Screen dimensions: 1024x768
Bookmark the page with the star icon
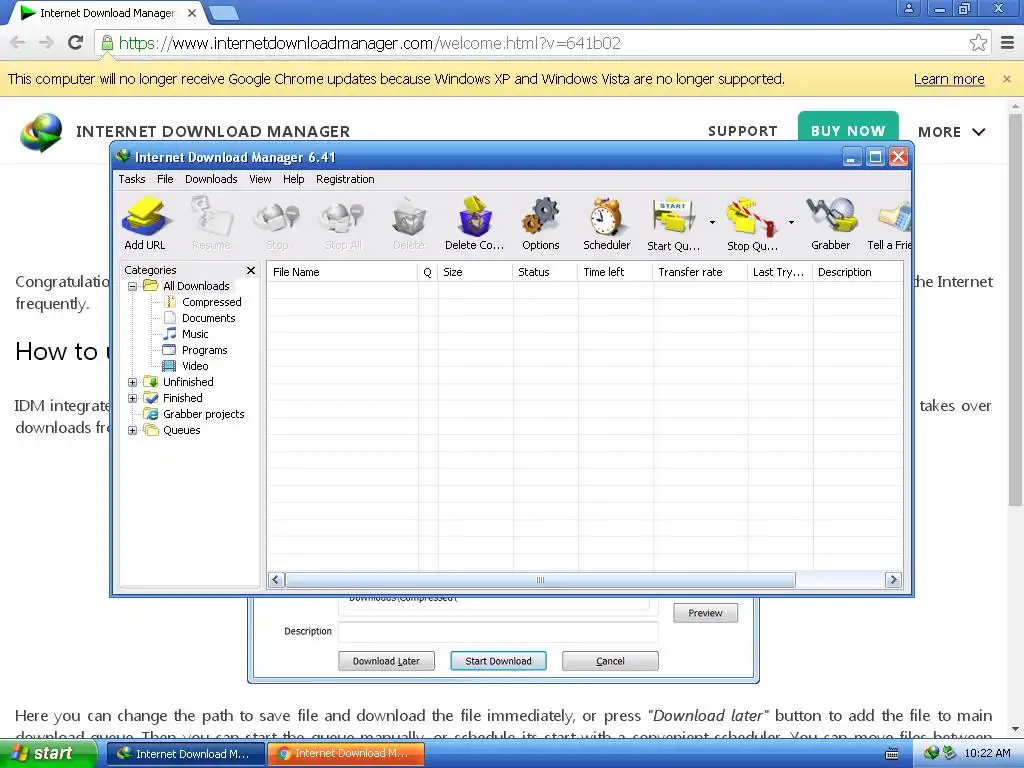click(x=978, y=43)
